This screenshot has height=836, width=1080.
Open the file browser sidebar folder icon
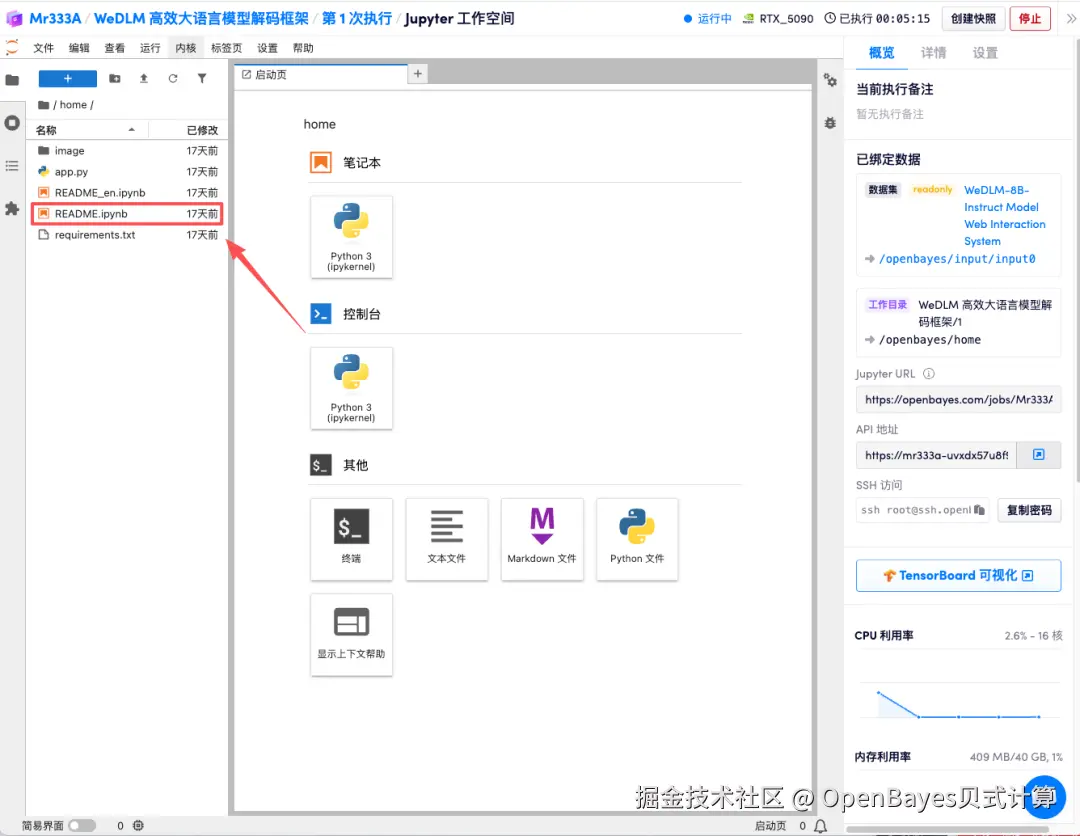[x=12, y=80]
